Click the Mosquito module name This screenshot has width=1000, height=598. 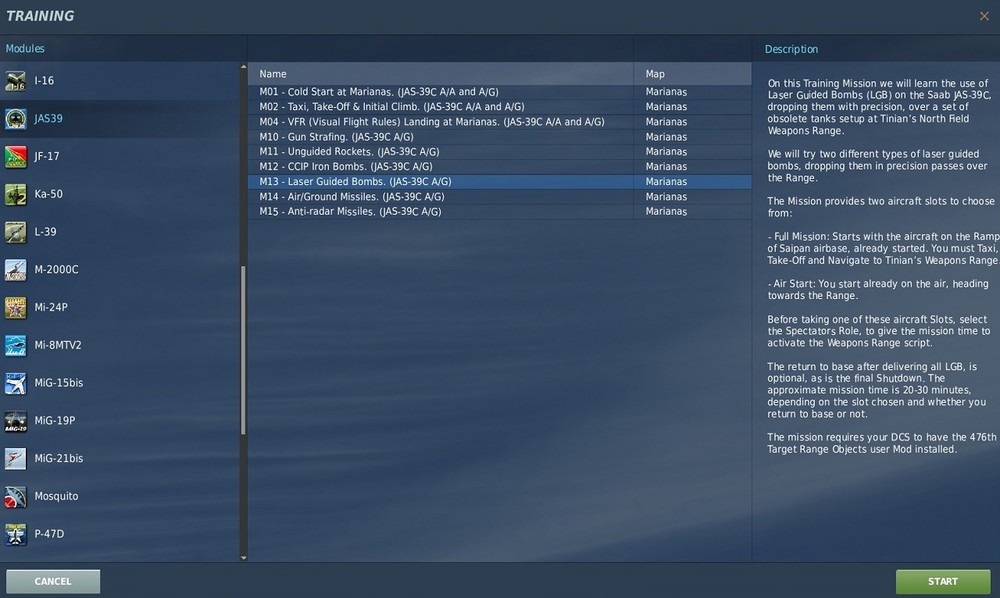(56, 496)
